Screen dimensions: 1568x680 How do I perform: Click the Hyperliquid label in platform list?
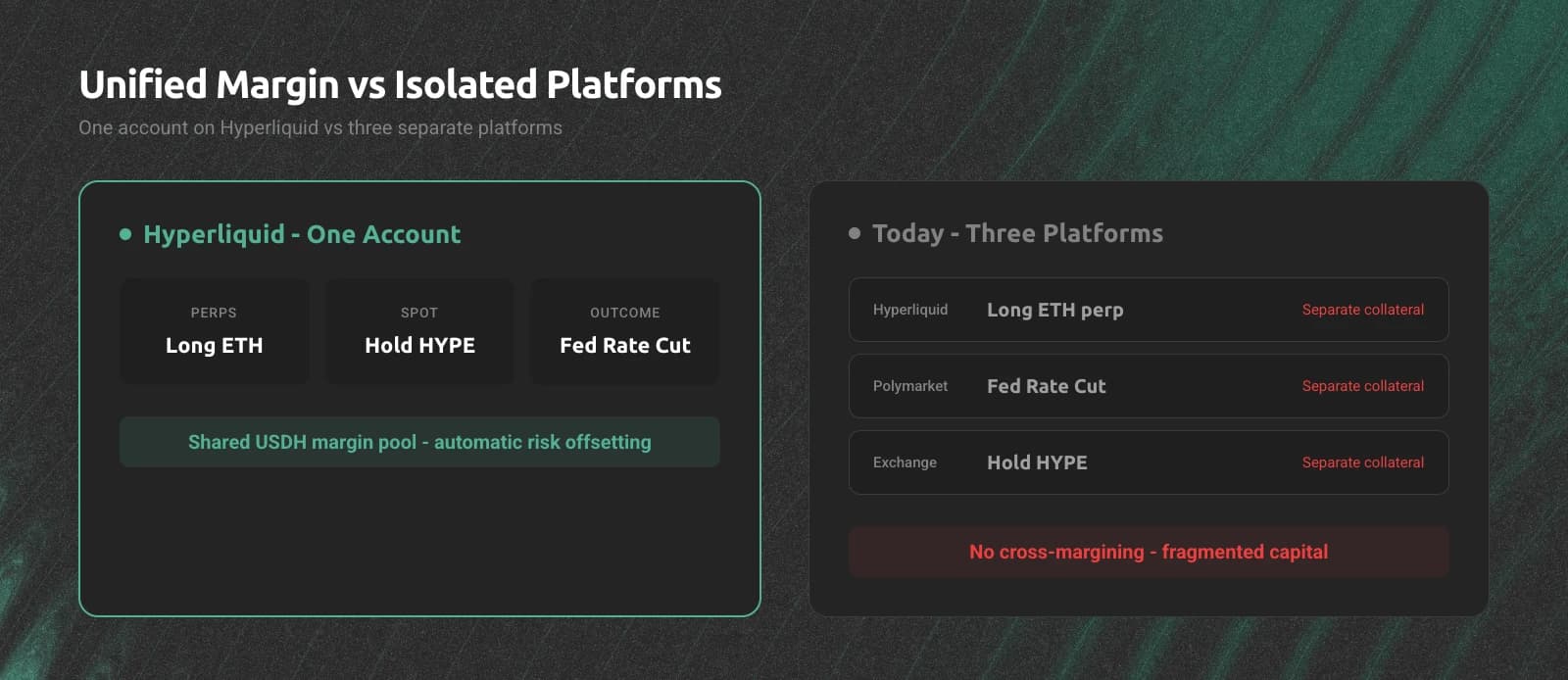[x=910, y=310]
